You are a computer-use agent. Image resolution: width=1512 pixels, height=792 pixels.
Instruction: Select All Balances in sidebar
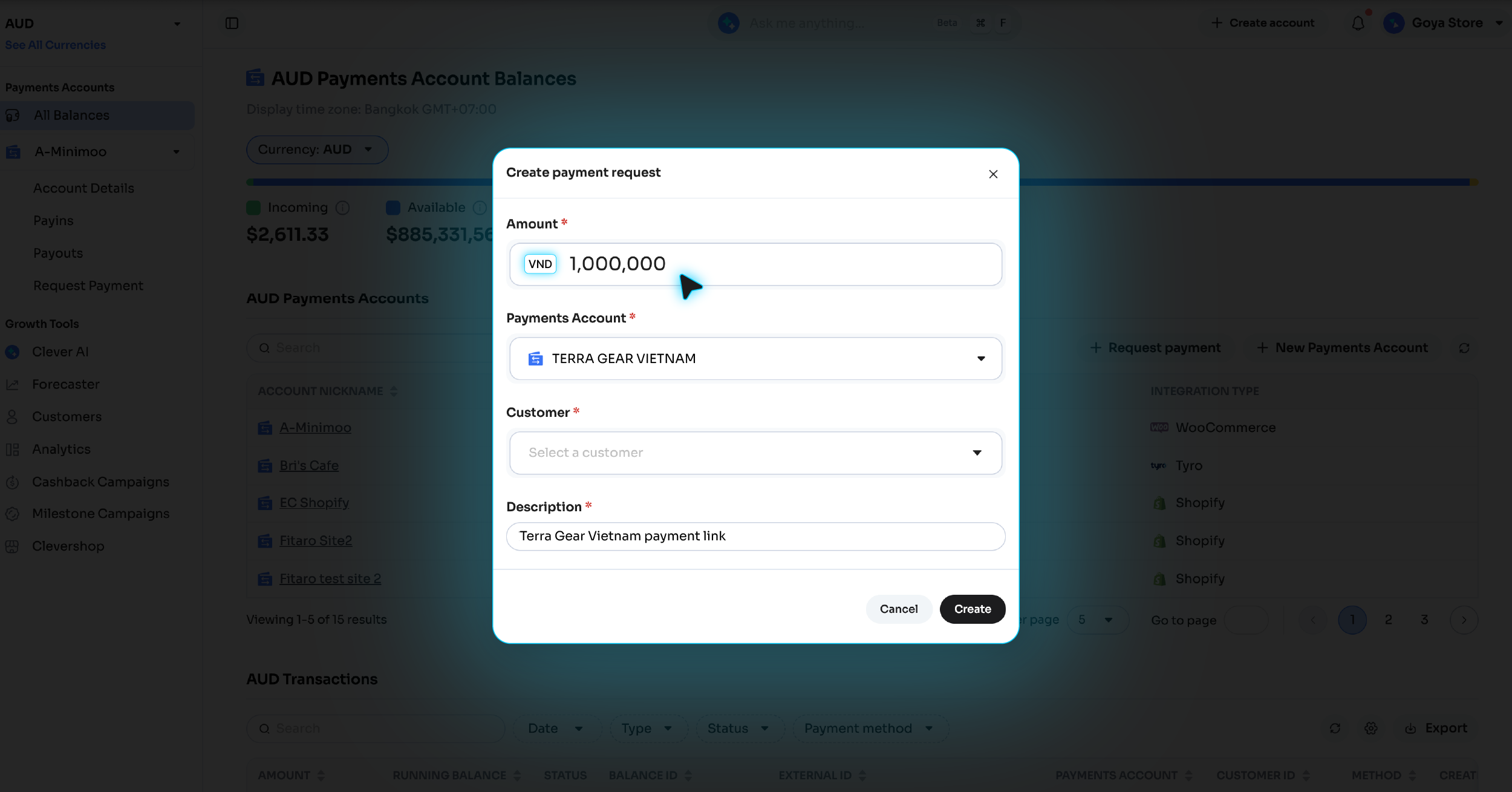[x=97, y=116]
